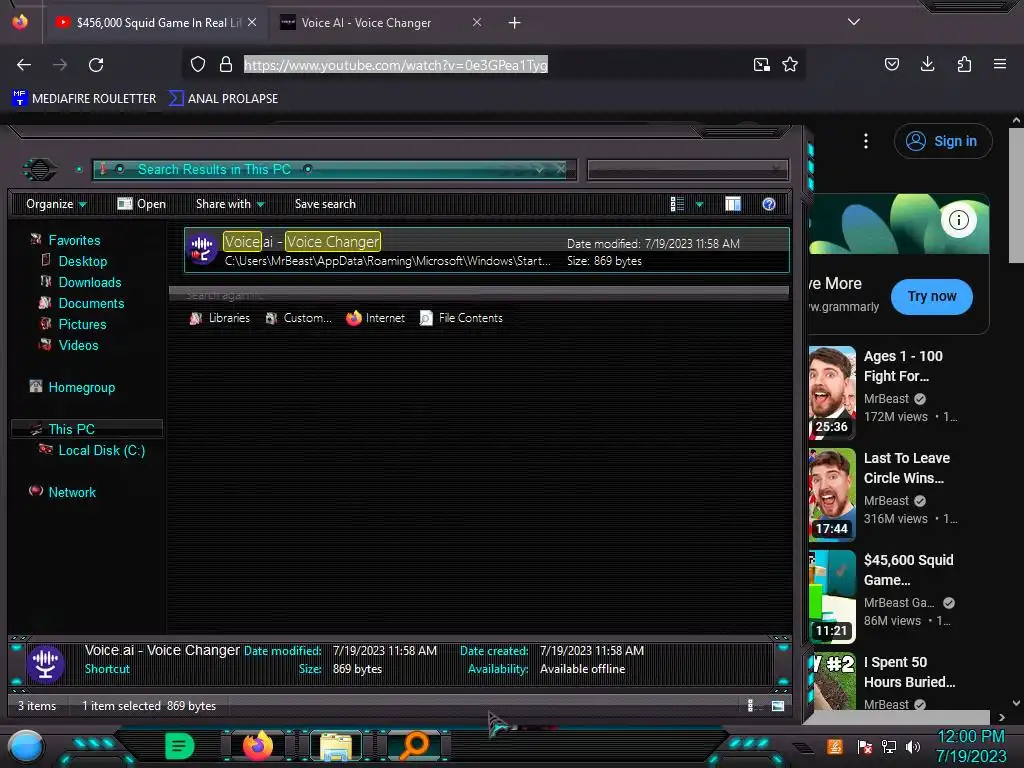Open Pictures folder in sidebar
Viewport: 1024px width, 768px height.
(82, 324)
